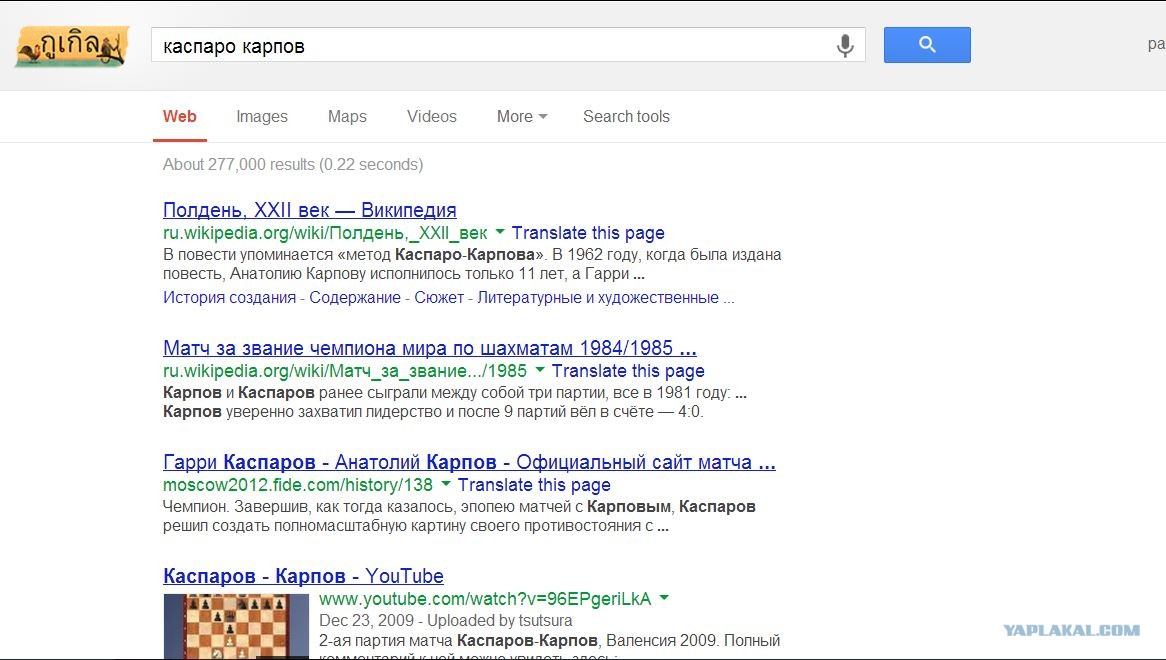Open 'Литературные и художественные' sitelink
1166x660 pixels.
point(598,298)
